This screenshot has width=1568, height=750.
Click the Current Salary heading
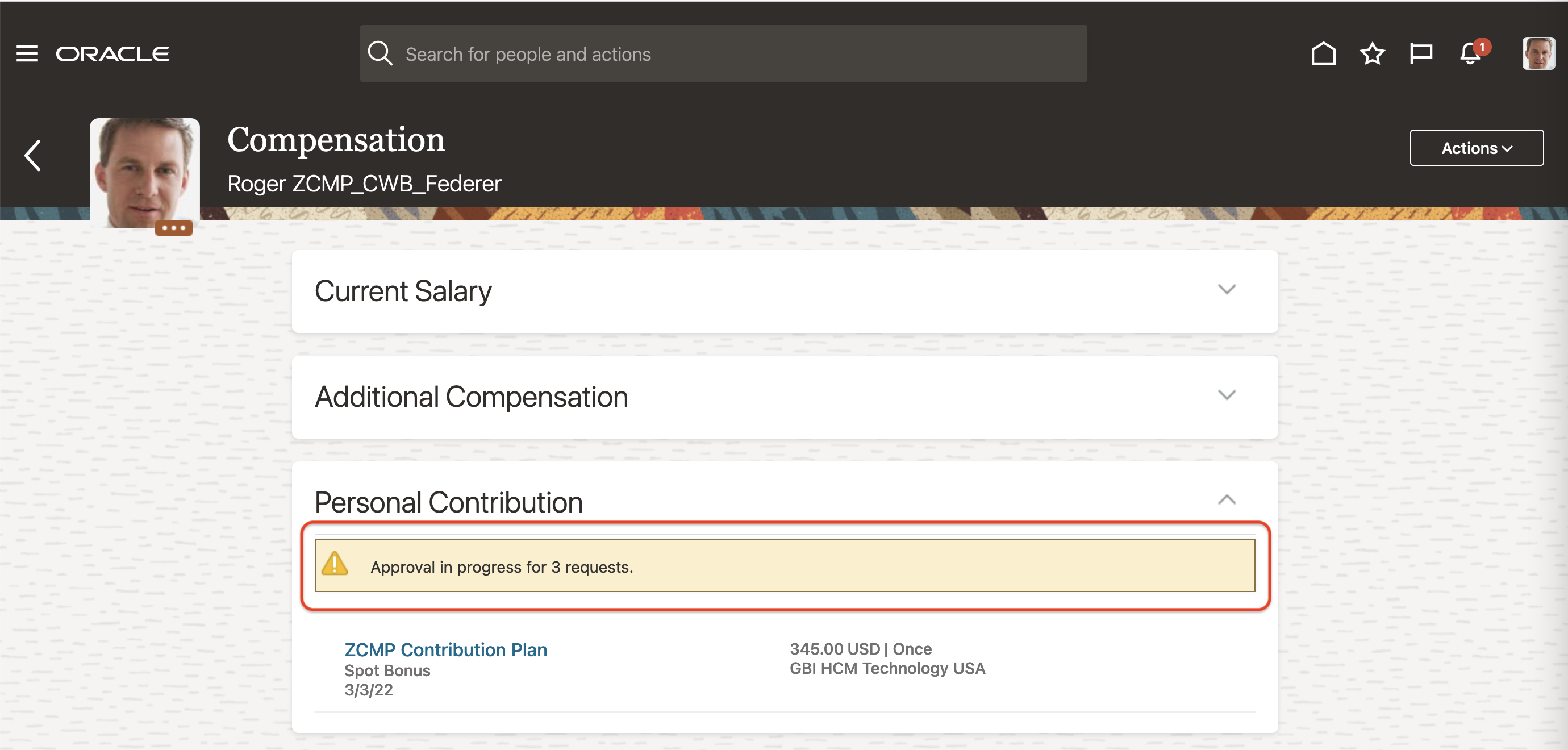[403, 291]
